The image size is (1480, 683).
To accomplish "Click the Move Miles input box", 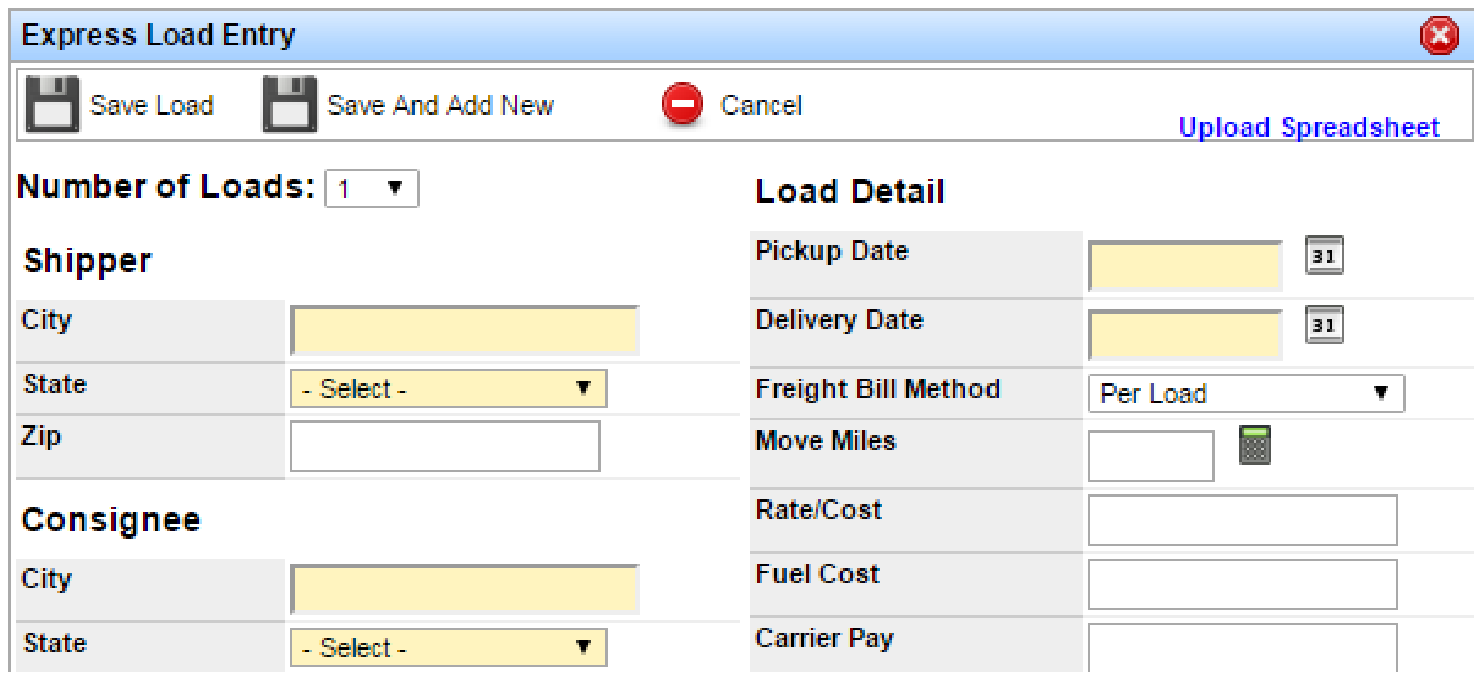I will 1151,456.
